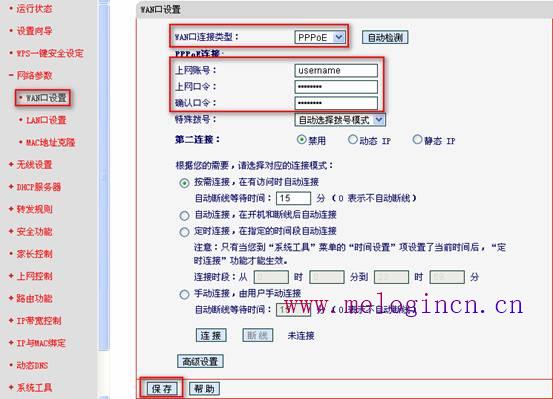Click the 自动检测 button
This screenshot has width=553, height=399.
[x=385, y=37]
